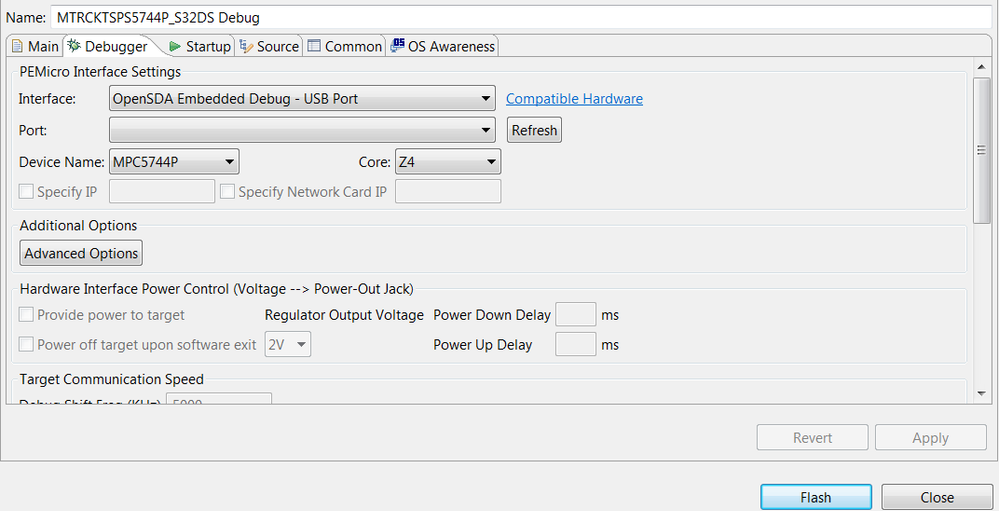Click the Refresh button
This screenshot has height=511, width=999.
click(535, 130)
